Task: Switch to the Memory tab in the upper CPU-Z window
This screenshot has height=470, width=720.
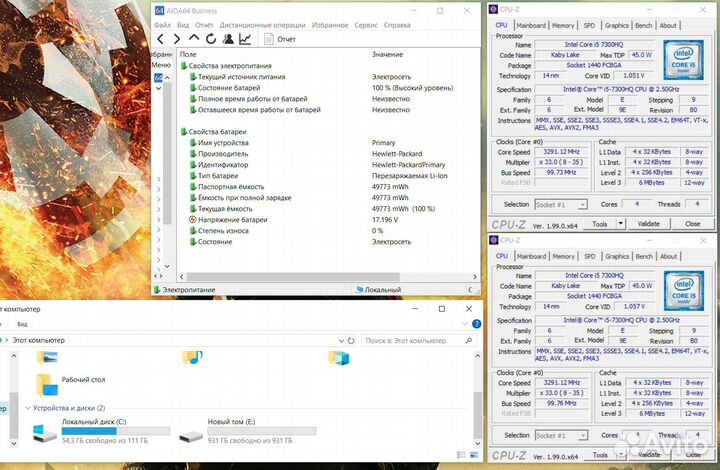Action: coord(563,26)
